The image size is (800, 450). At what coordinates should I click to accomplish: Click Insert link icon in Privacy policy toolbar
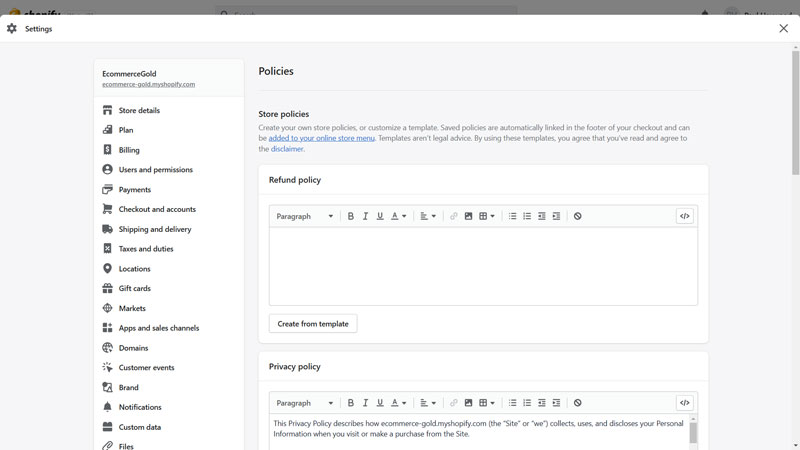[454, 403]
